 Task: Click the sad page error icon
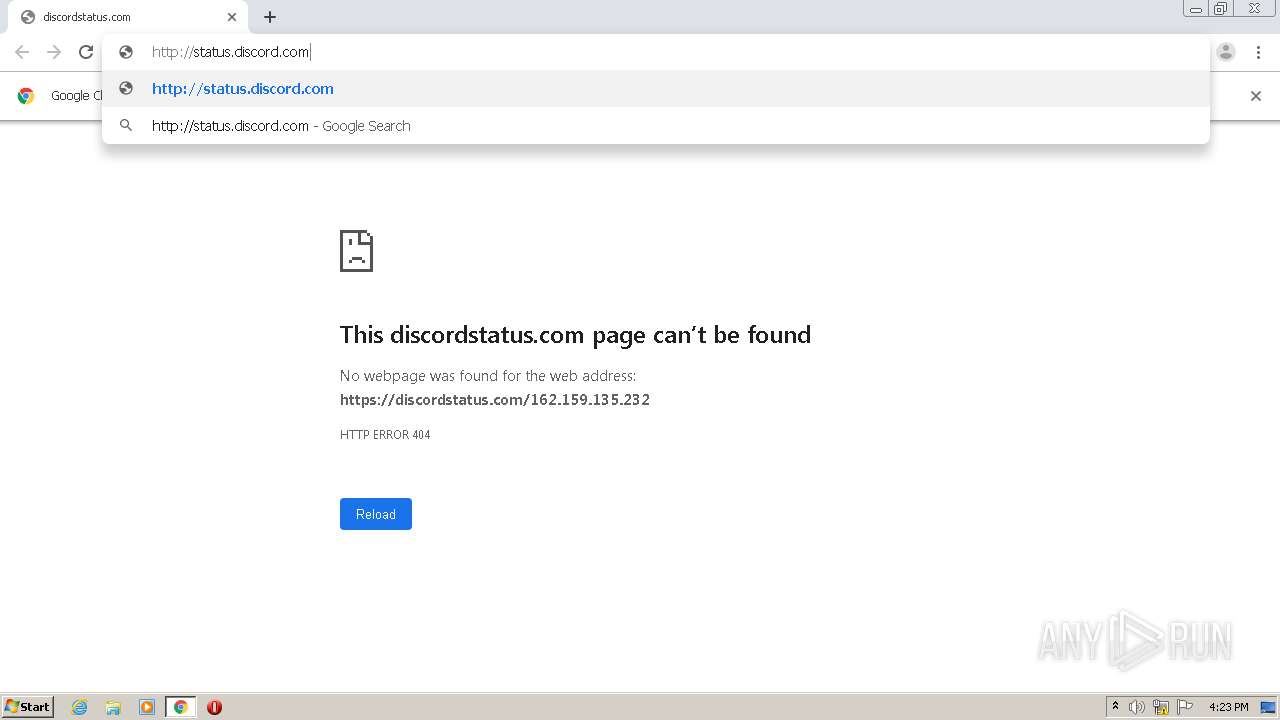(356, 251)
